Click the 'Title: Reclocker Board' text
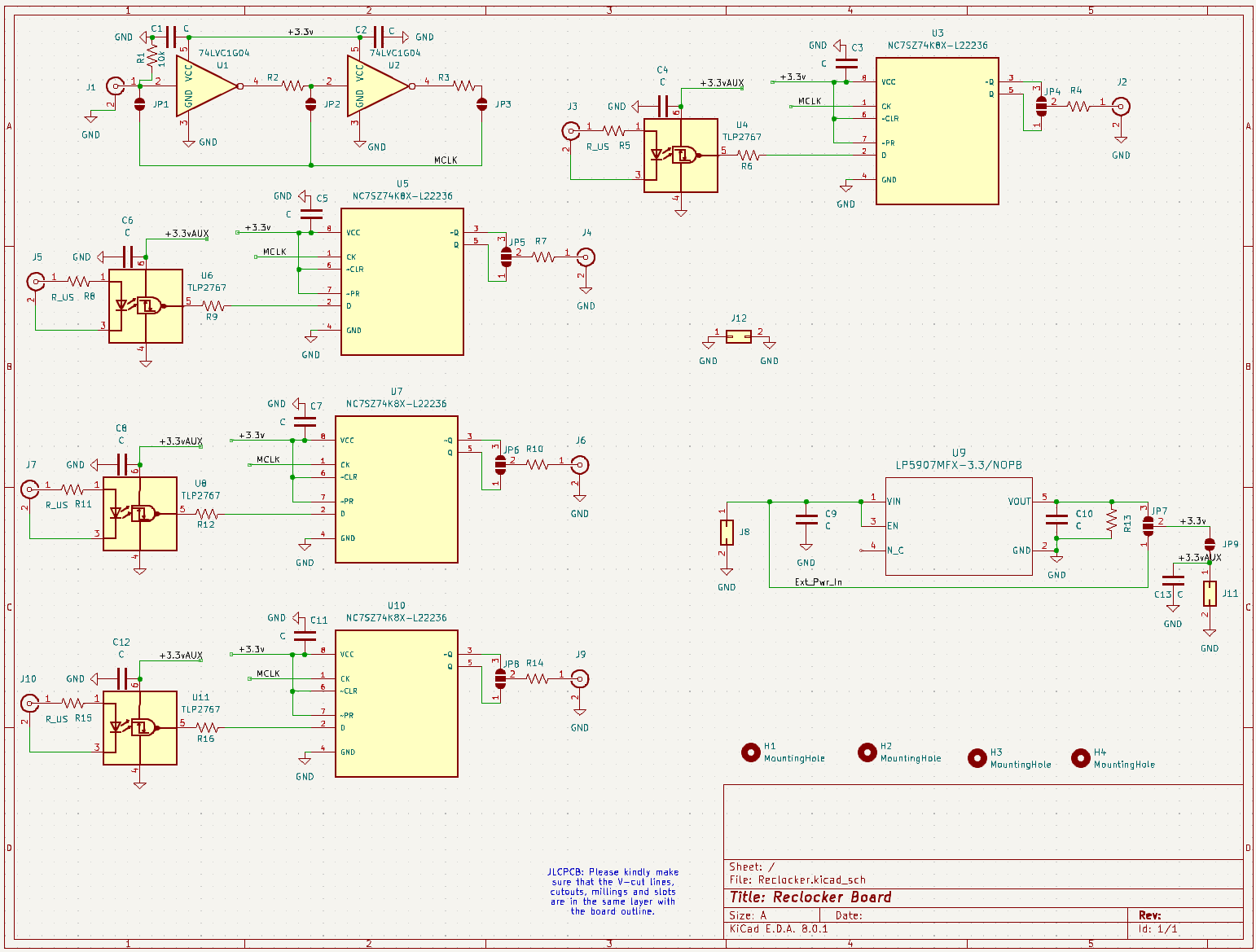 tap(810, 897)
